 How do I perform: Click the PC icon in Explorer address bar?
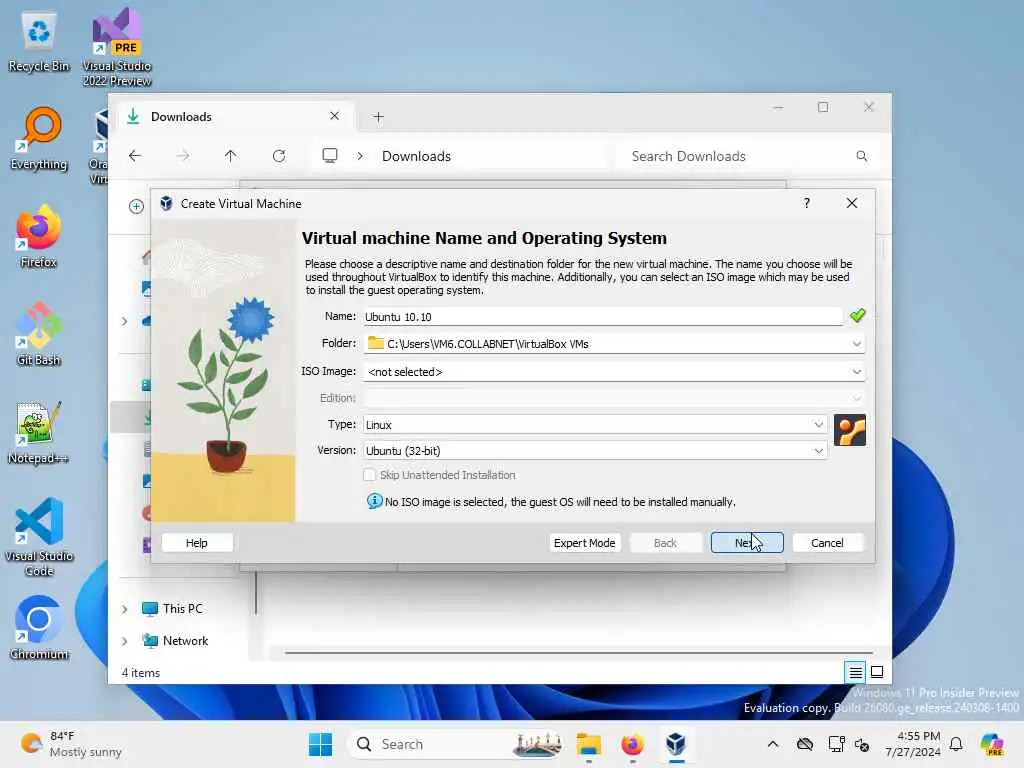330,155
